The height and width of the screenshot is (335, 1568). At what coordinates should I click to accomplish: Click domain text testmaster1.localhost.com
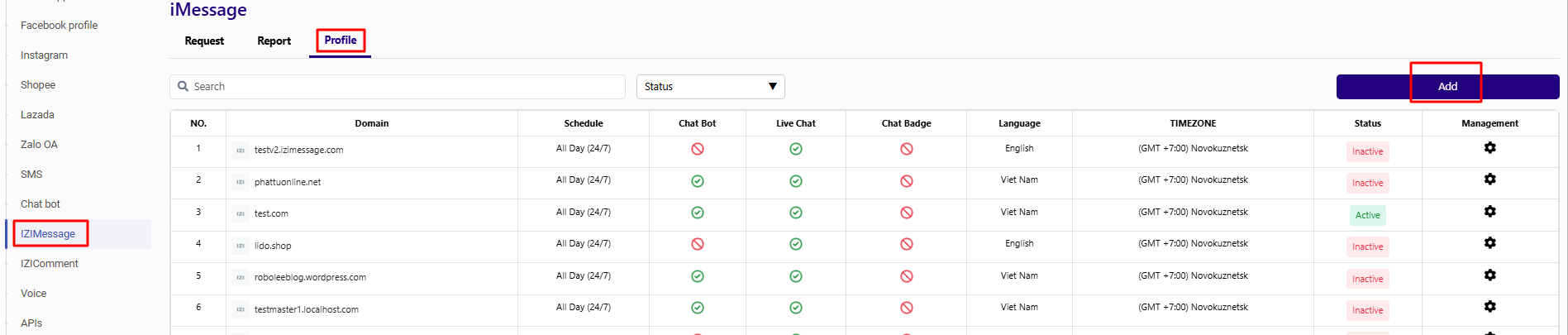pyautogui.click(x=307, y=309)
